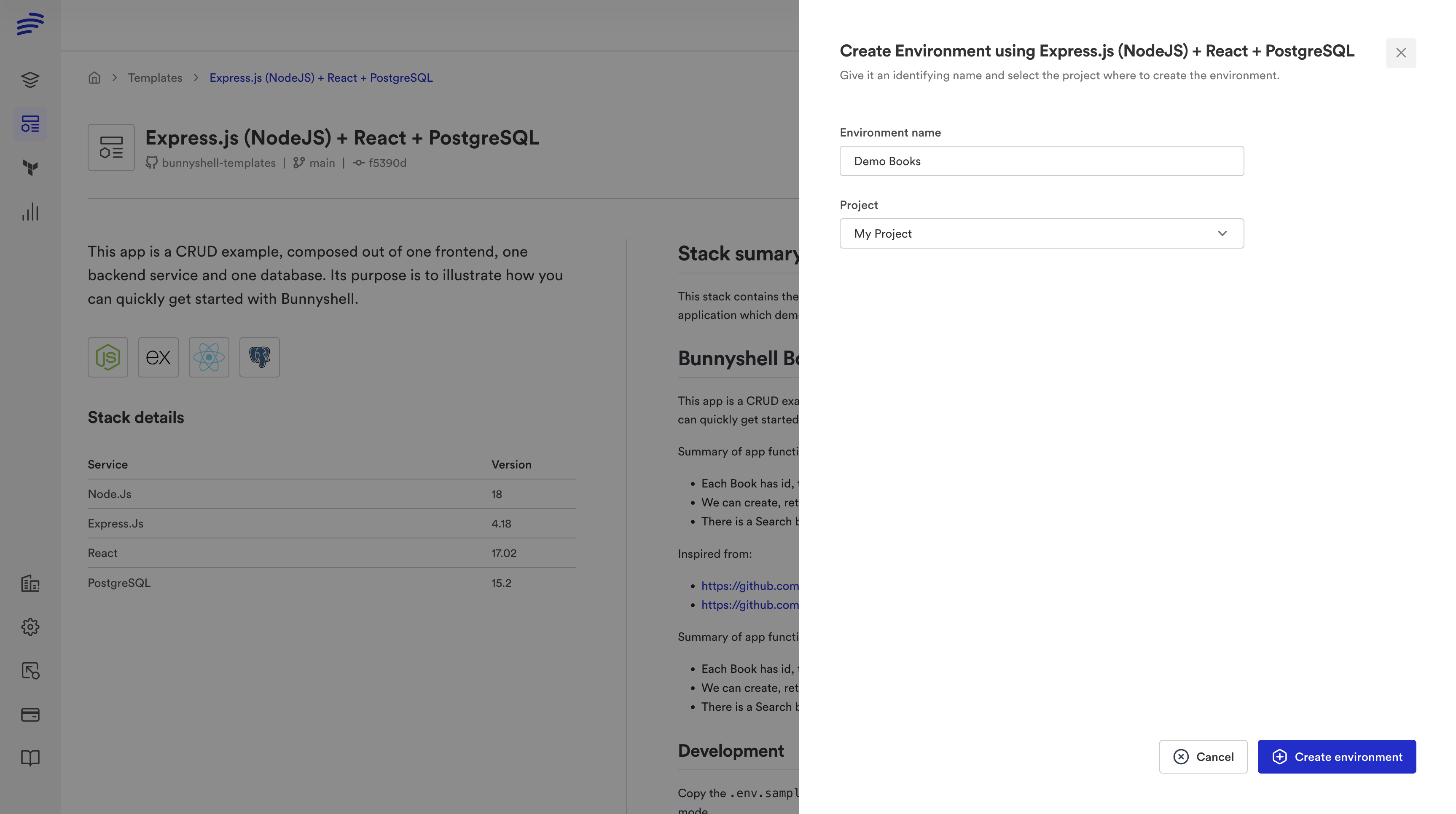Open Environments layers icon in sidebar
Image resolution: width=1456 pixels, height=814 pixels.
tap(30, 80)
